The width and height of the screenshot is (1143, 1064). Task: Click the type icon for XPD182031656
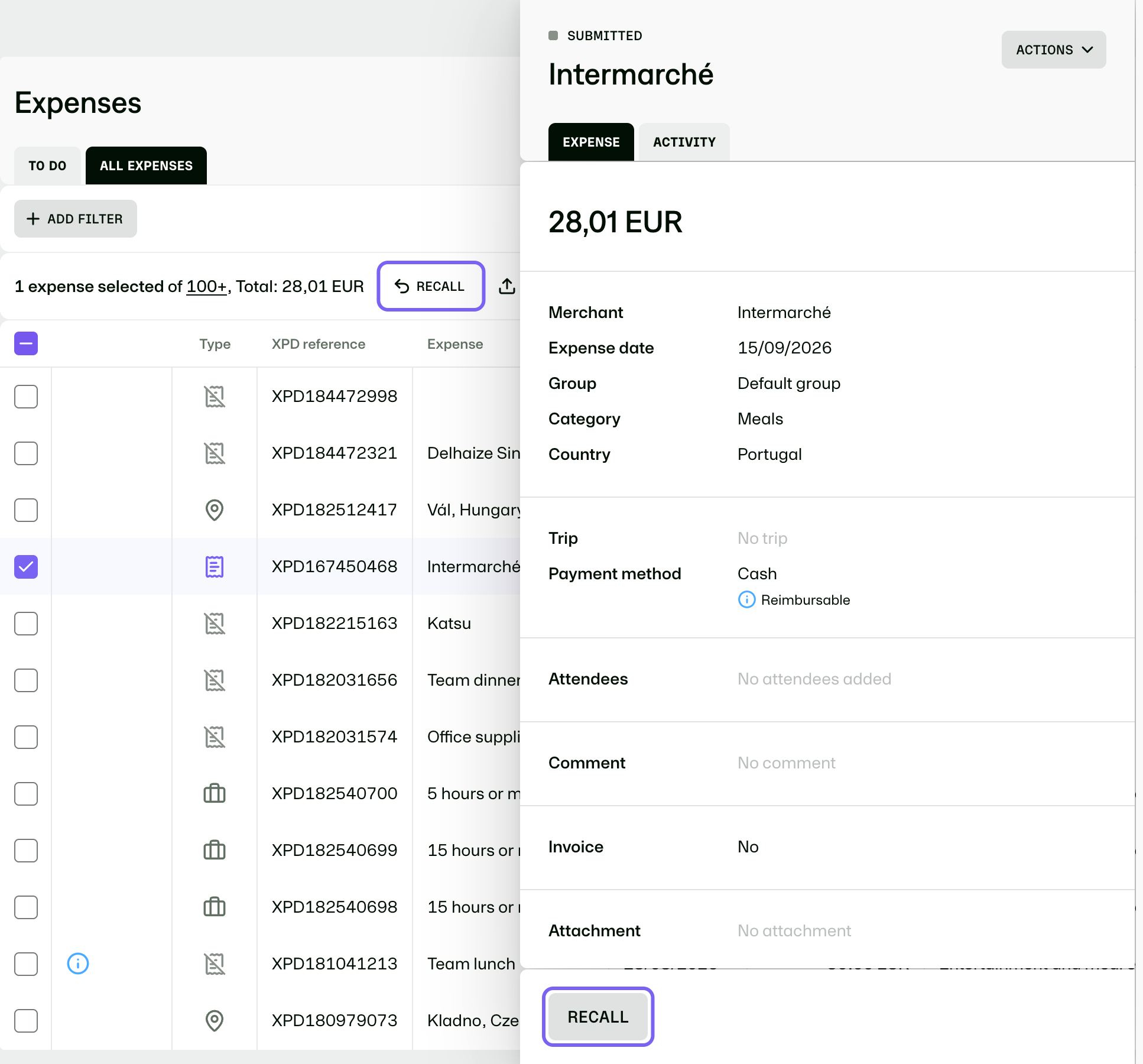point(215,680)
